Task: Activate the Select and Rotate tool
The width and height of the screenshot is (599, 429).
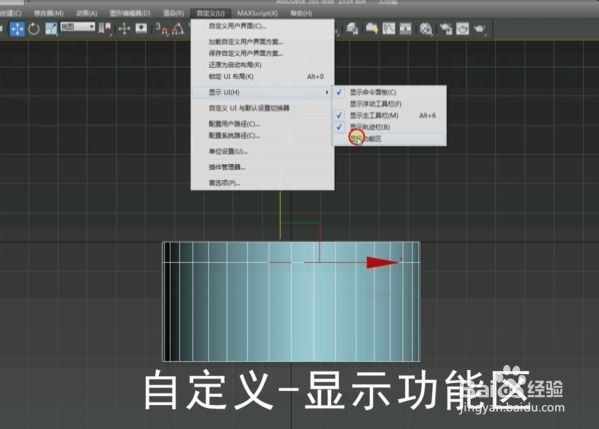Action: [x=34, y=29]
